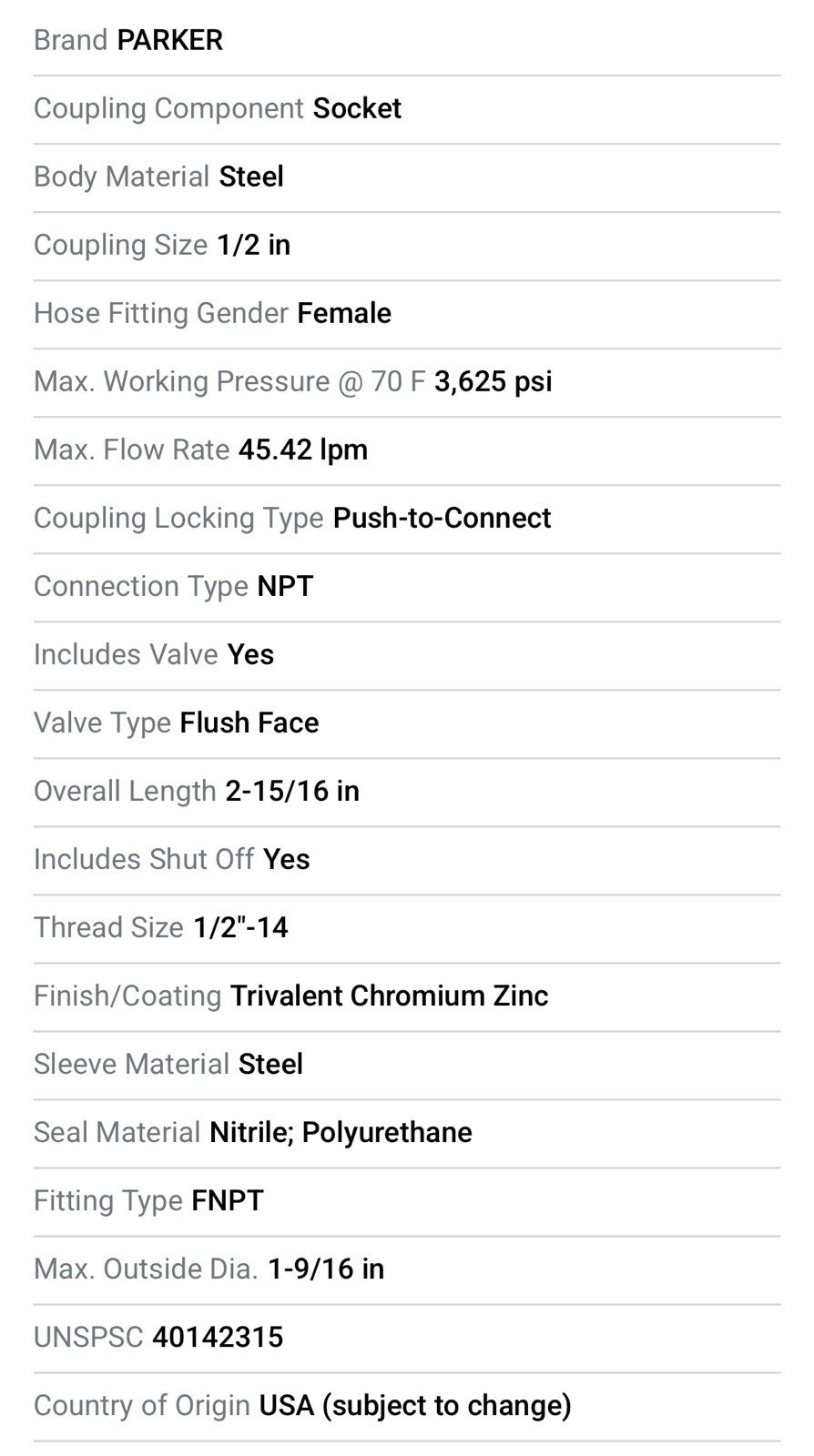The image size is (814, 1456).
Task: Select the UNSPSC code 40142315
Action: click(218, 1337)
